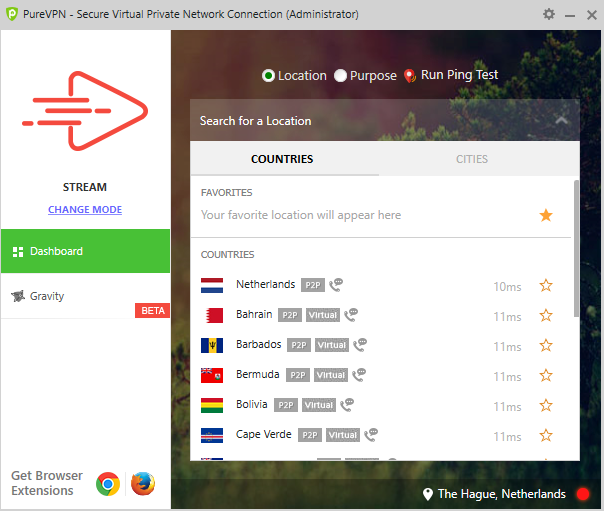The image size is (604, 511).
Task: Select the Bahrain country name
Action: pyautogui.click(x=254, y=315)
